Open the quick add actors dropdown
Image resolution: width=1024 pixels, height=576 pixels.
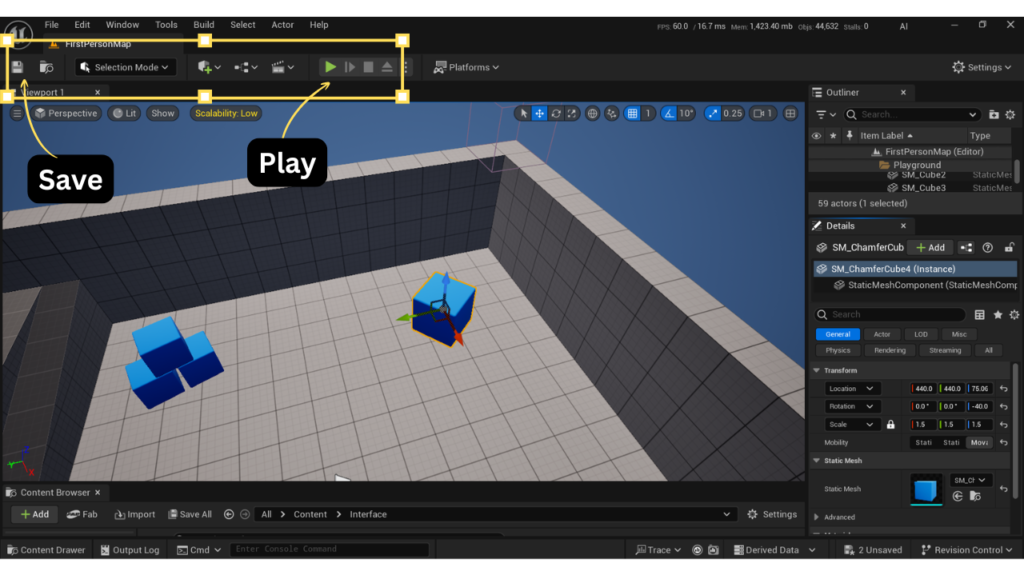click(x=209, y=67)
